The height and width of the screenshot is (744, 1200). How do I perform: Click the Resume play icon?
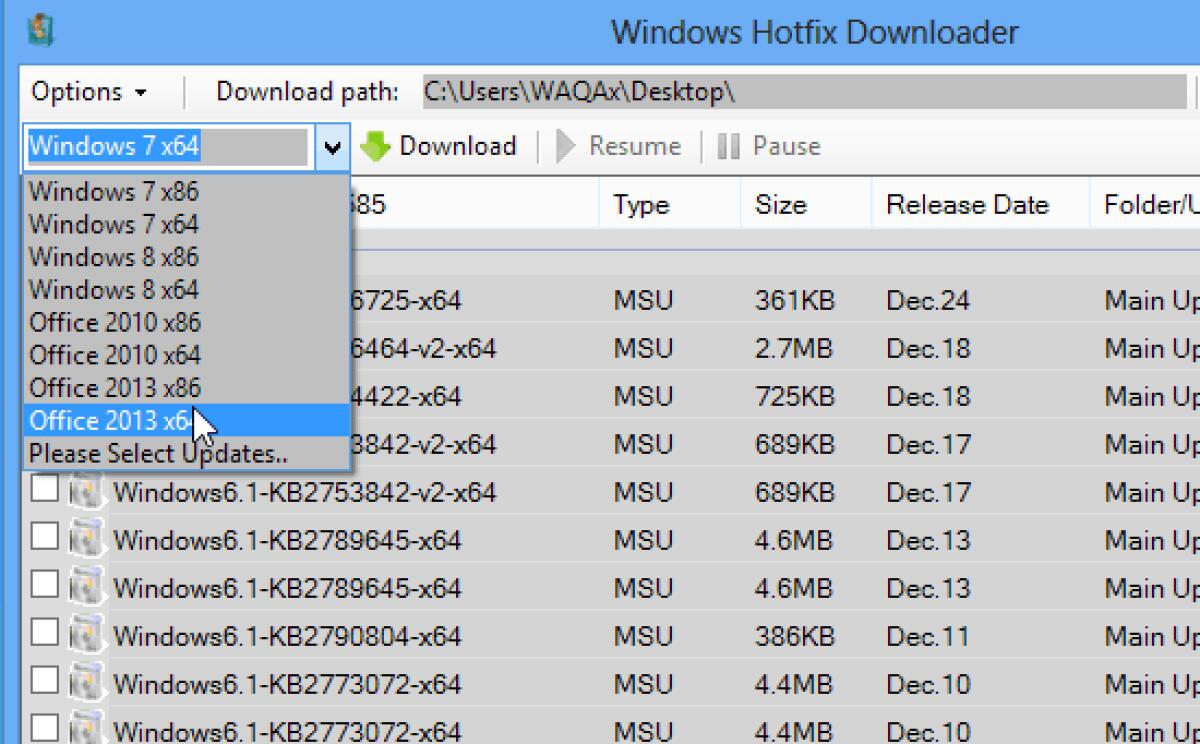pos(563,146)
